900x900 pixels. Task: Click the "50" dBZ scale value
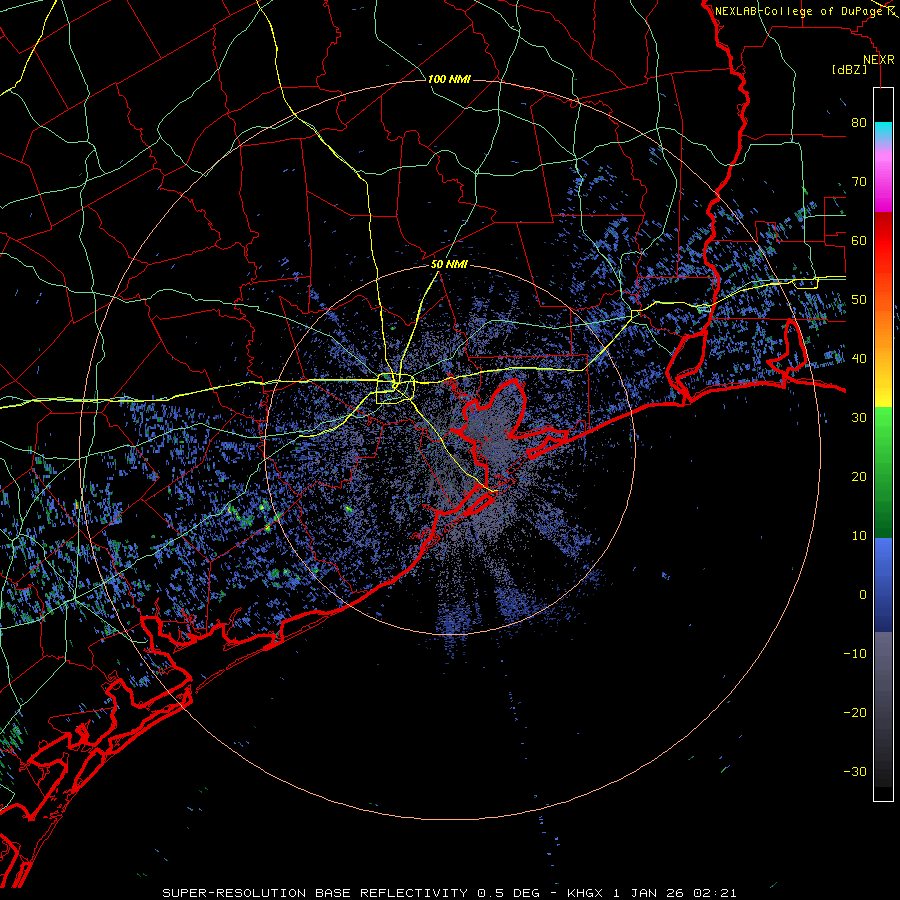(859, 300)
